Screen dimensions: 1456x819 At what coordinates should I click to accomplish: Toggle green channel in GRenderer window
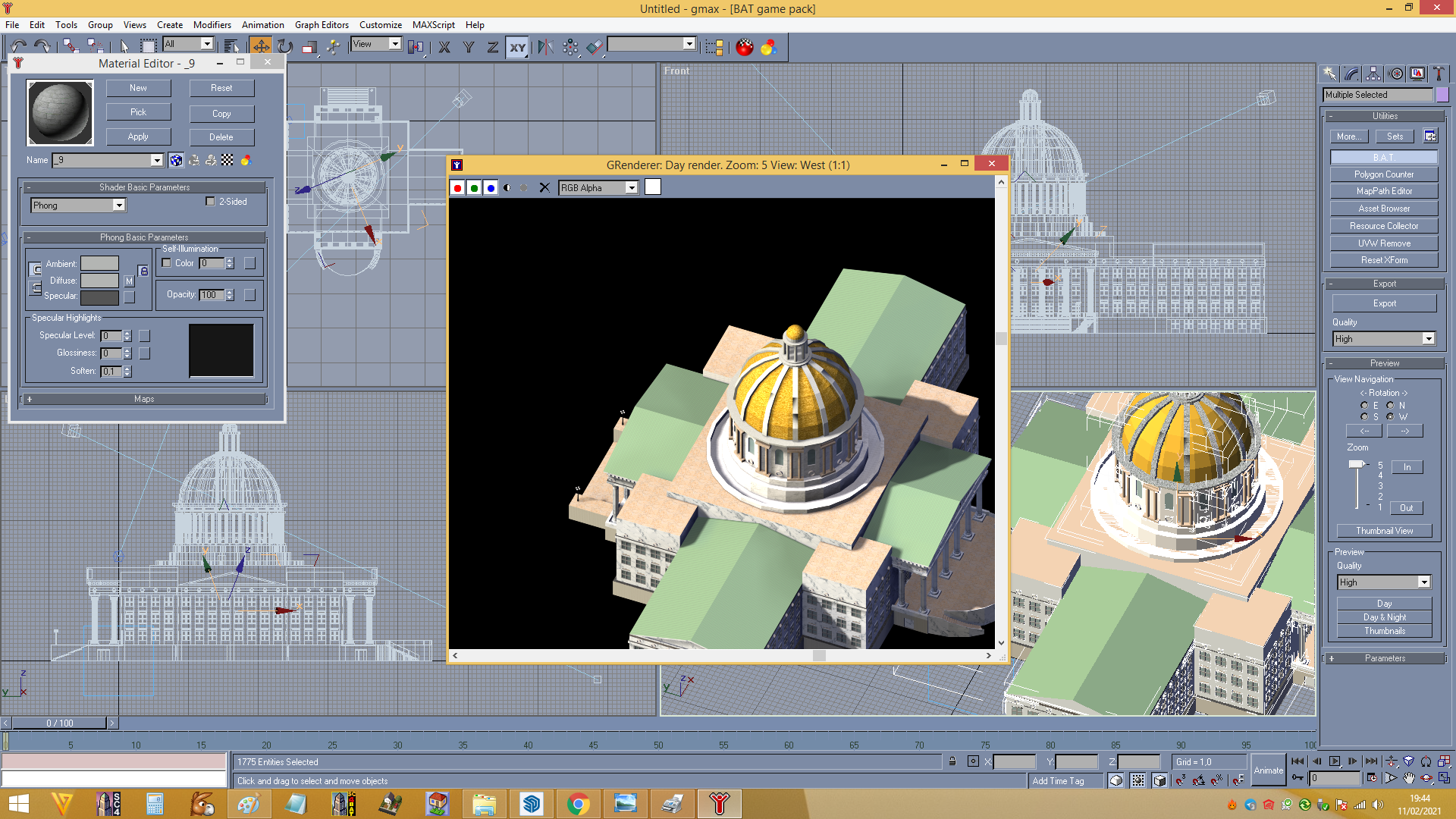coord(474,188)
